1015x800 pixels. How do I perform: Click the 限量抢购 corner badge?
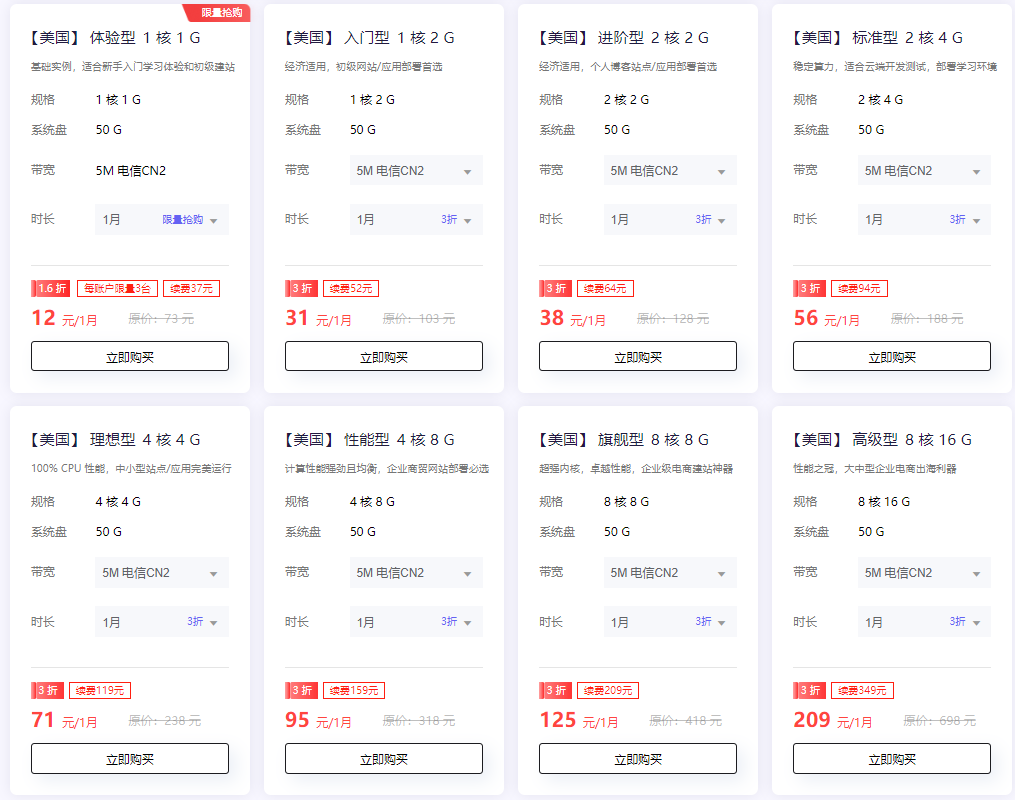point(217,12)
